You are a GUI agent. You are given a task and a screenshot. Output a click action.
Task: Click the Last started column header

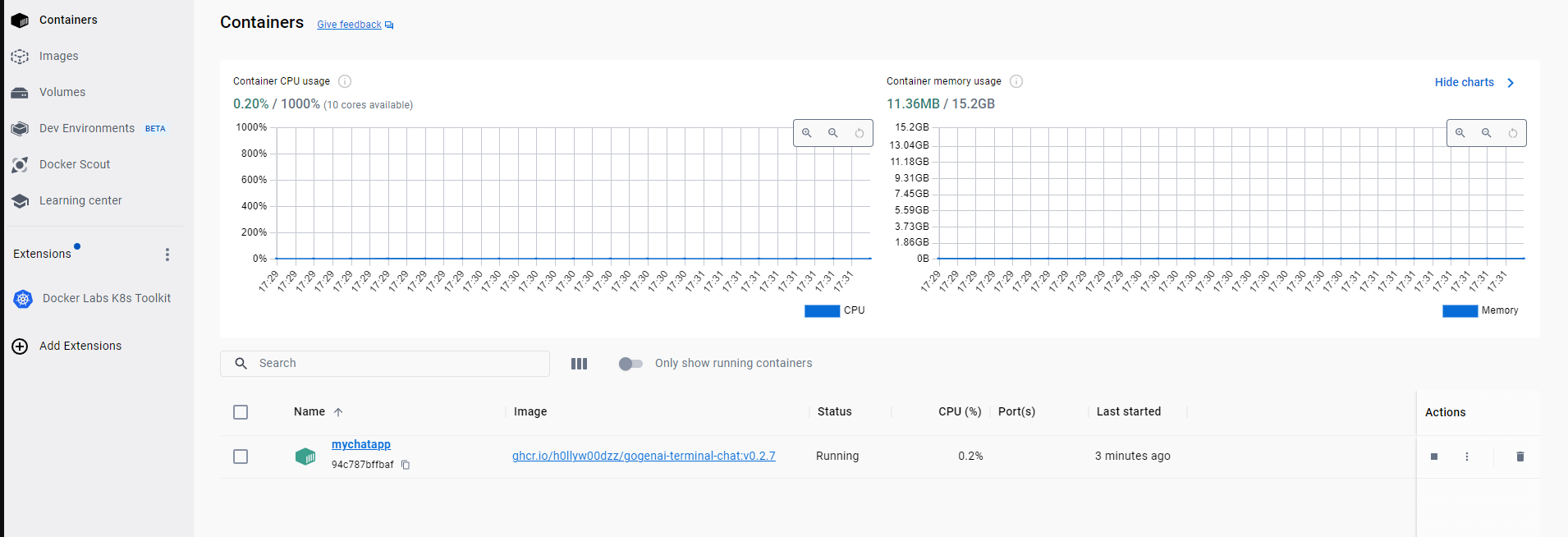point(1129,411)
